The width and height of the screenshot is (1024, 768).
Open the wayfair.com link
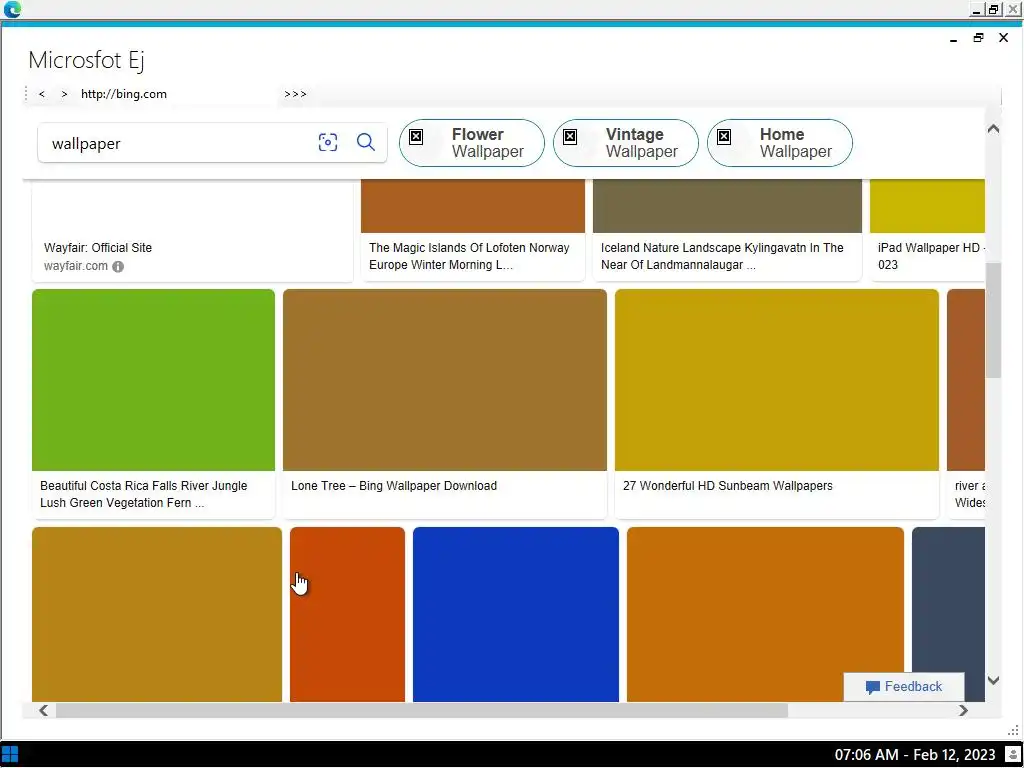point(76,266)
